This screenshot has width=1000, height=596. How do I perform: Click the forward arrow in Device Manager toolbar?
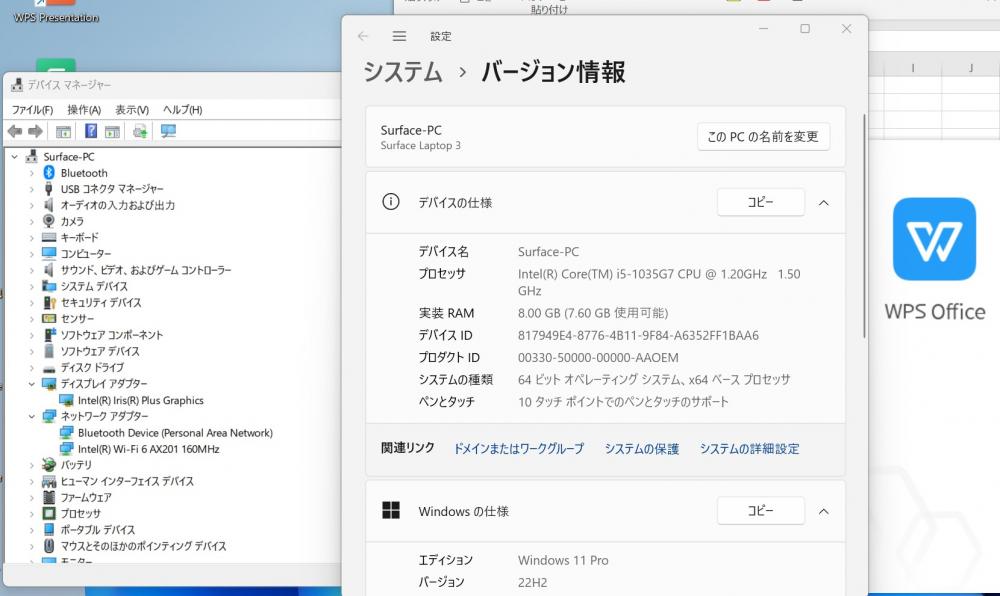[36, 131]
